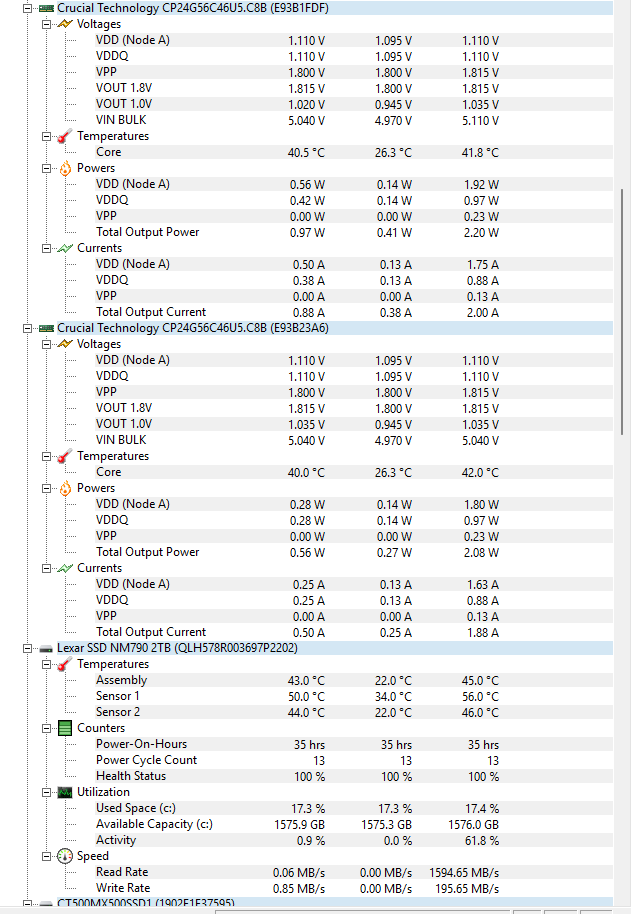Screen dimensions: 631x914
Task: Select Total Output Power row under Crucial E93B1FDF
Action: coord(353,232)
